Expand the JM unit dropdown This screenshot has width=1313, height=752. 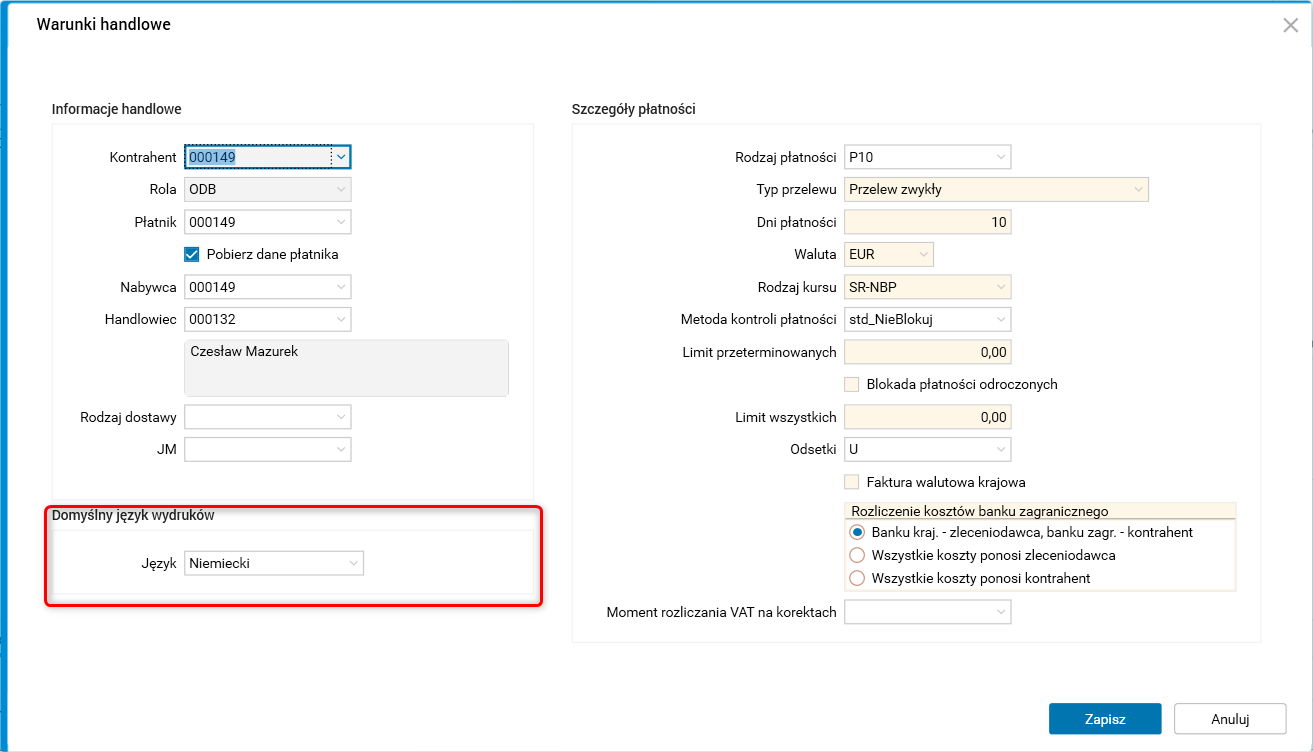click(x=340, y=449)
